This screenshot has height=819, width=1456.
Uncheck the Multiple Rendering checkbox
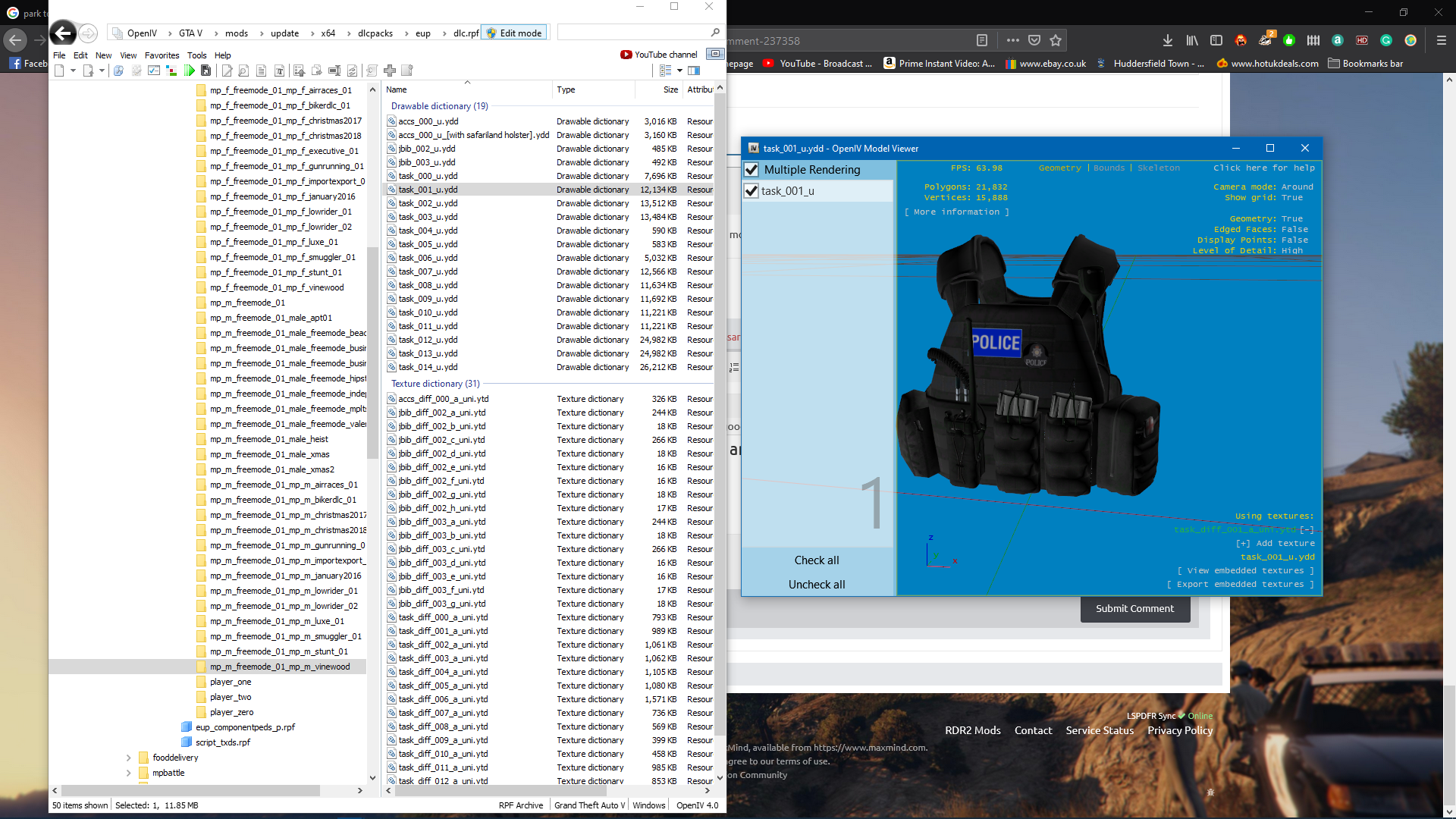pyautogui.click(x=752, y=170)
